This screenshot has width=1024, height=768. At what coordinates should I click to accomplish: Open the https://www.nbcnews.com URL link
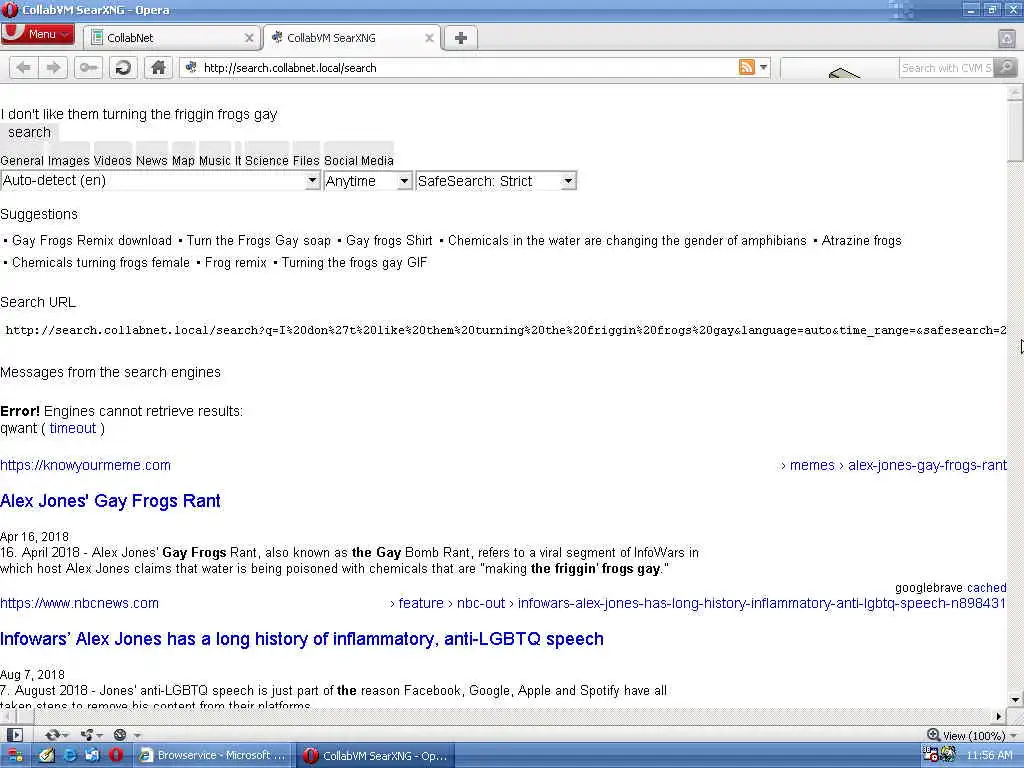click(80, 603)
